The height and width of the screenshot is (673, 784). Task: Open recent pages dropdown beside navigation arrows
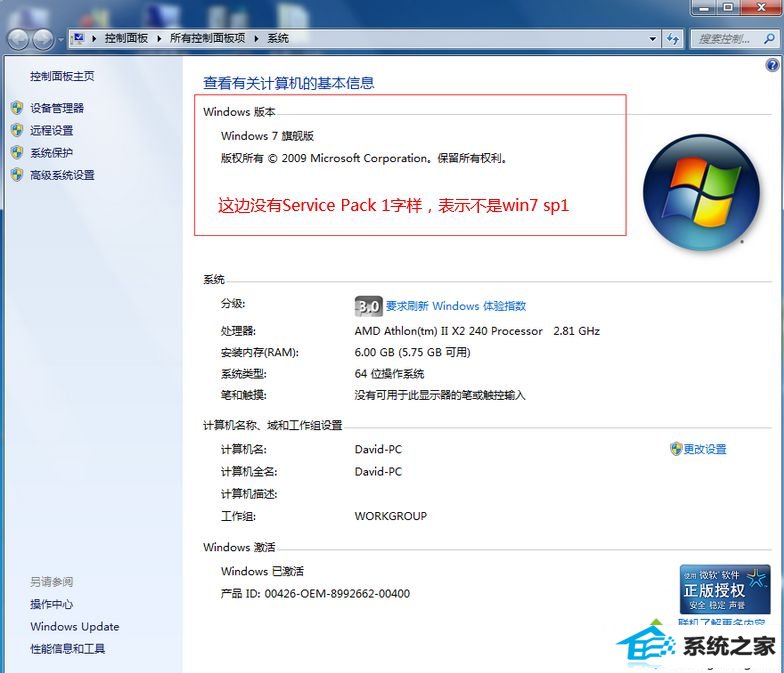[x=60, y=39]
